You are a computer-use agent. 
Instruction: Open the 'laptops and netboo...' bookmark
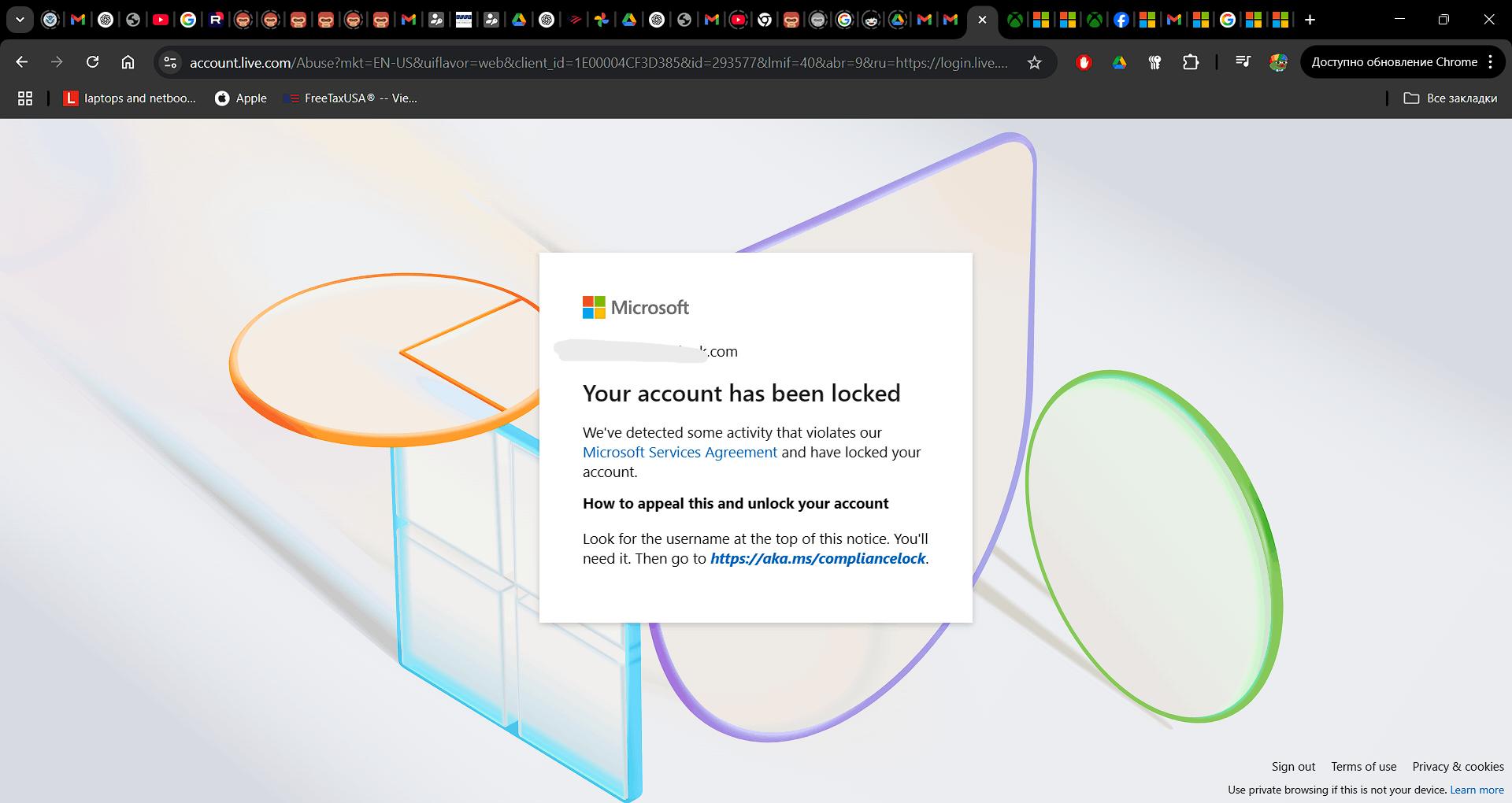pos(129,98)
